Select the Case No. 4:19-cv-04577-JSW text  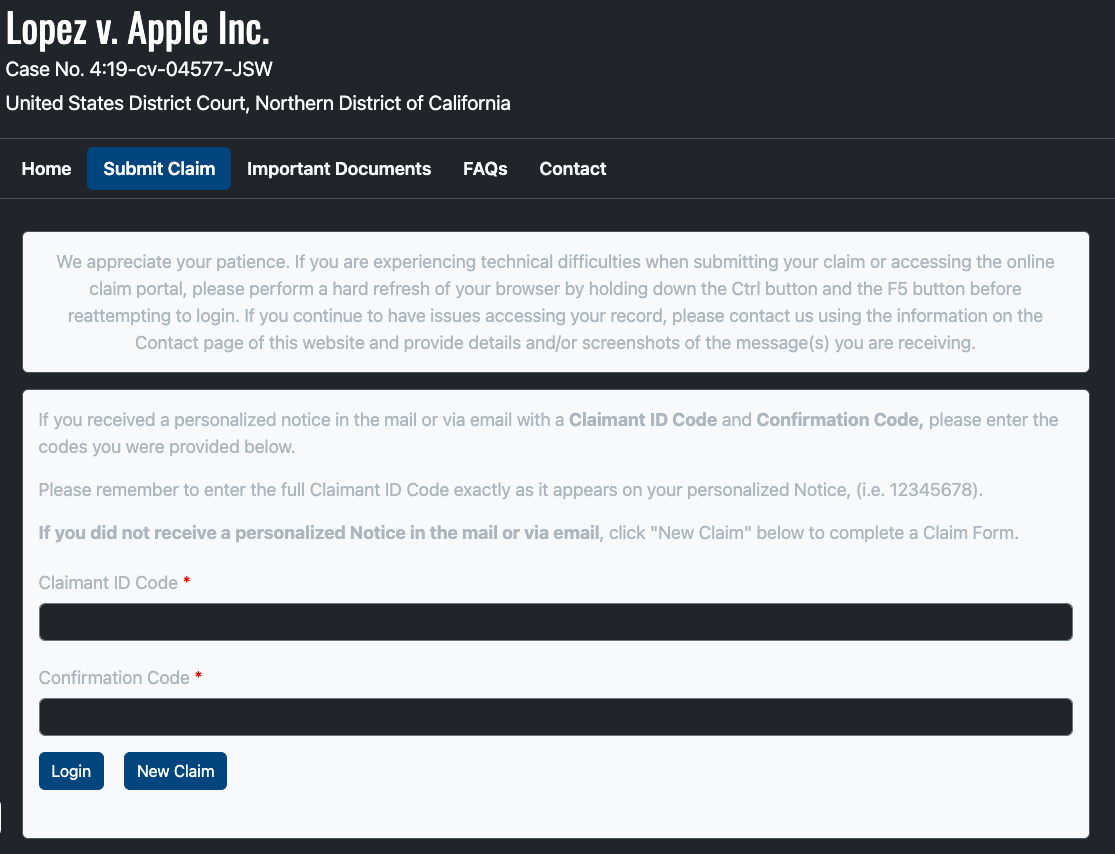point(139,69)
